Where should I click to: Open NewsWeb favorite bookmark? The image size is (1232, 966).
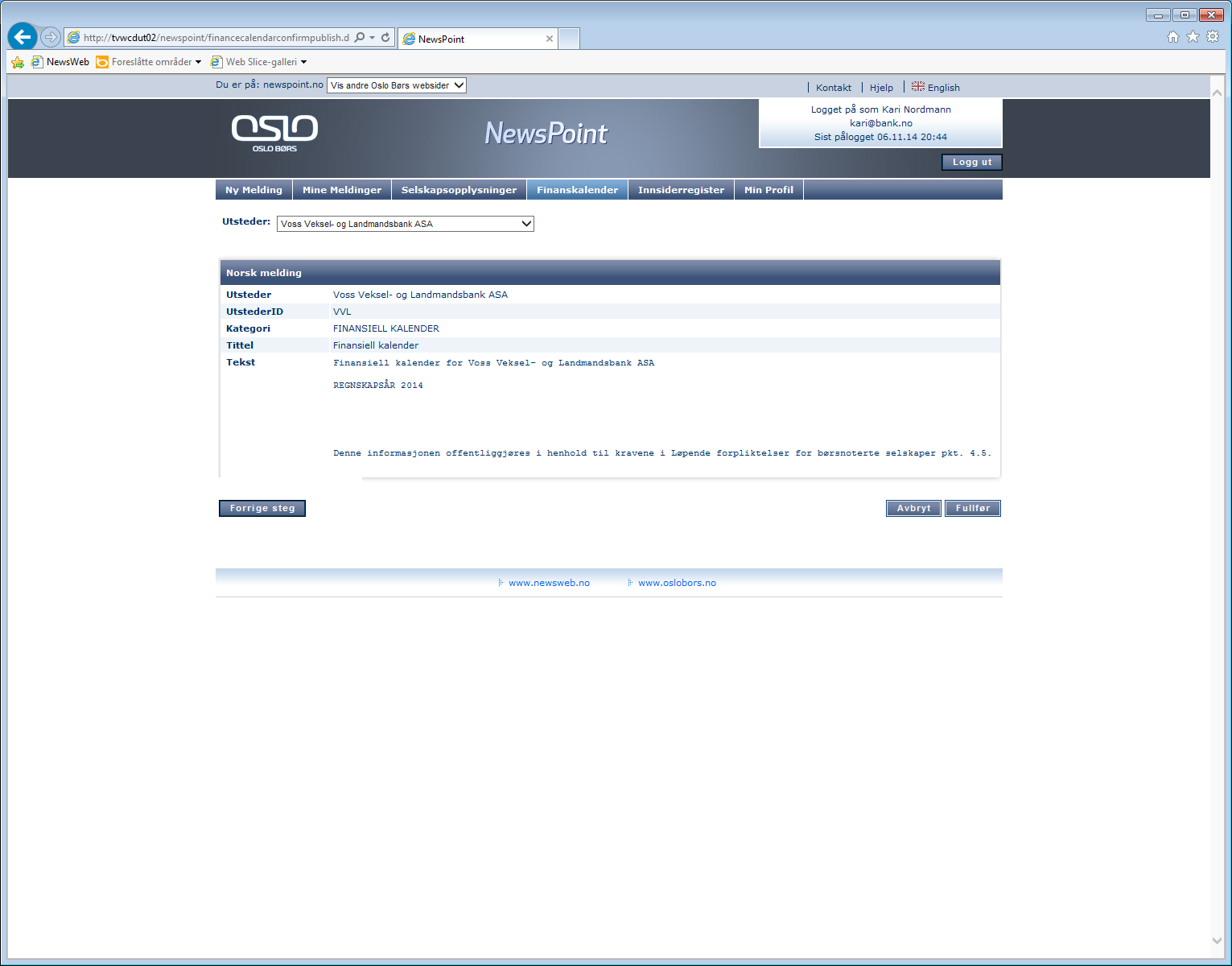pos(60,62)
